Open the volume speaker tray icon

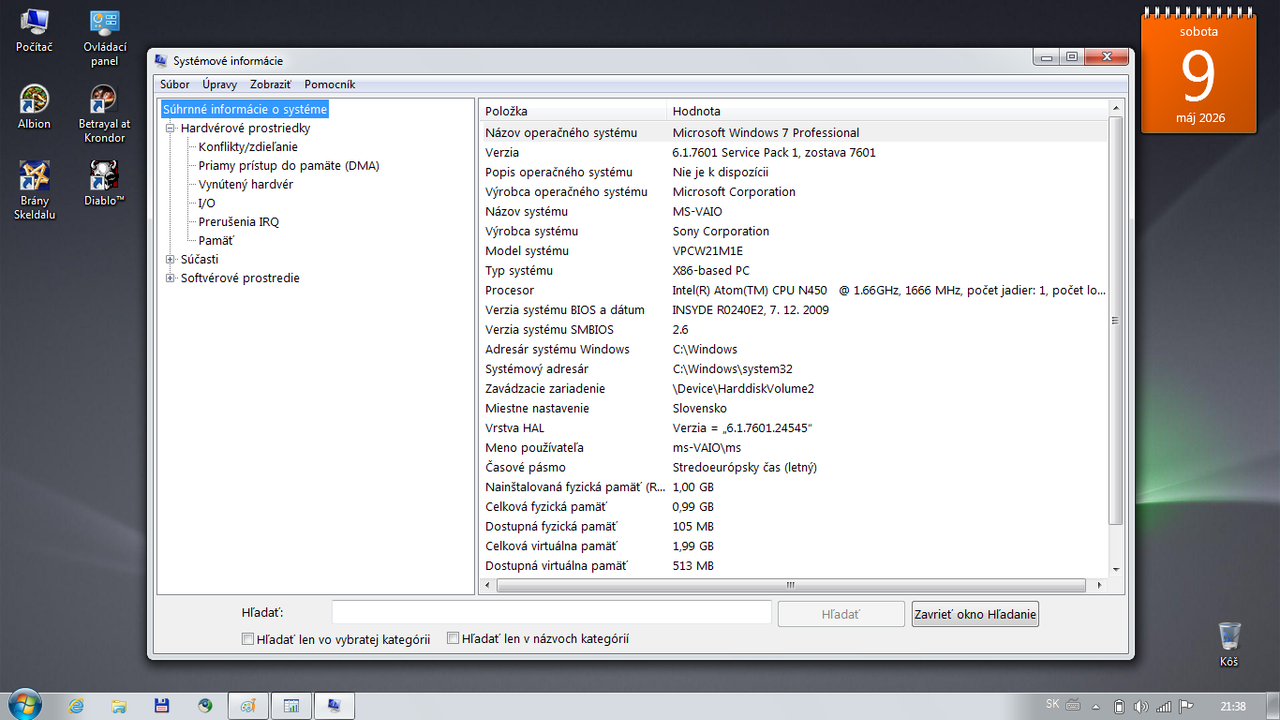pos(1141,706)
